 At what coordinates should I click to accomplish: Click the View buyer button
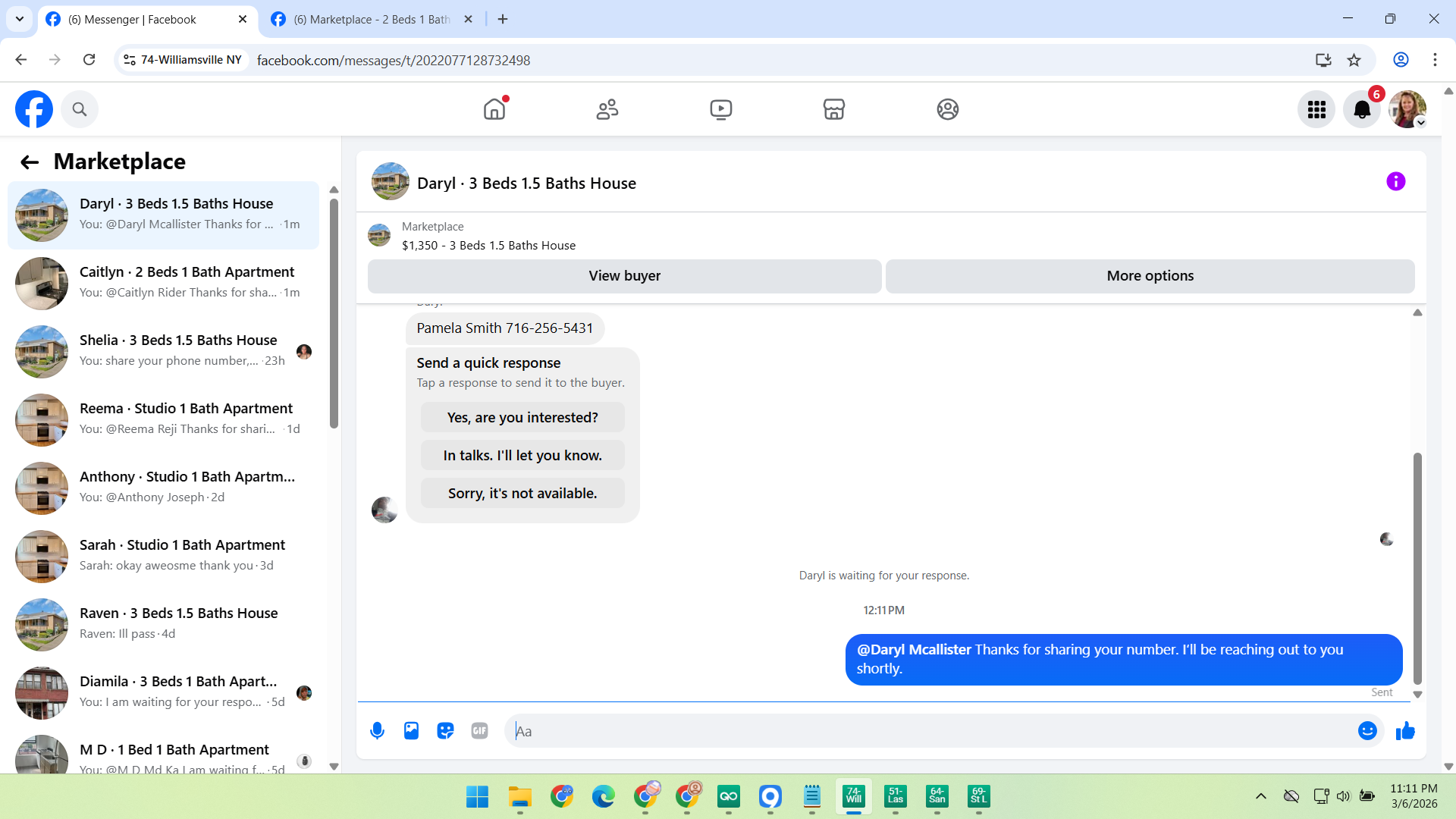pos(624,276)
